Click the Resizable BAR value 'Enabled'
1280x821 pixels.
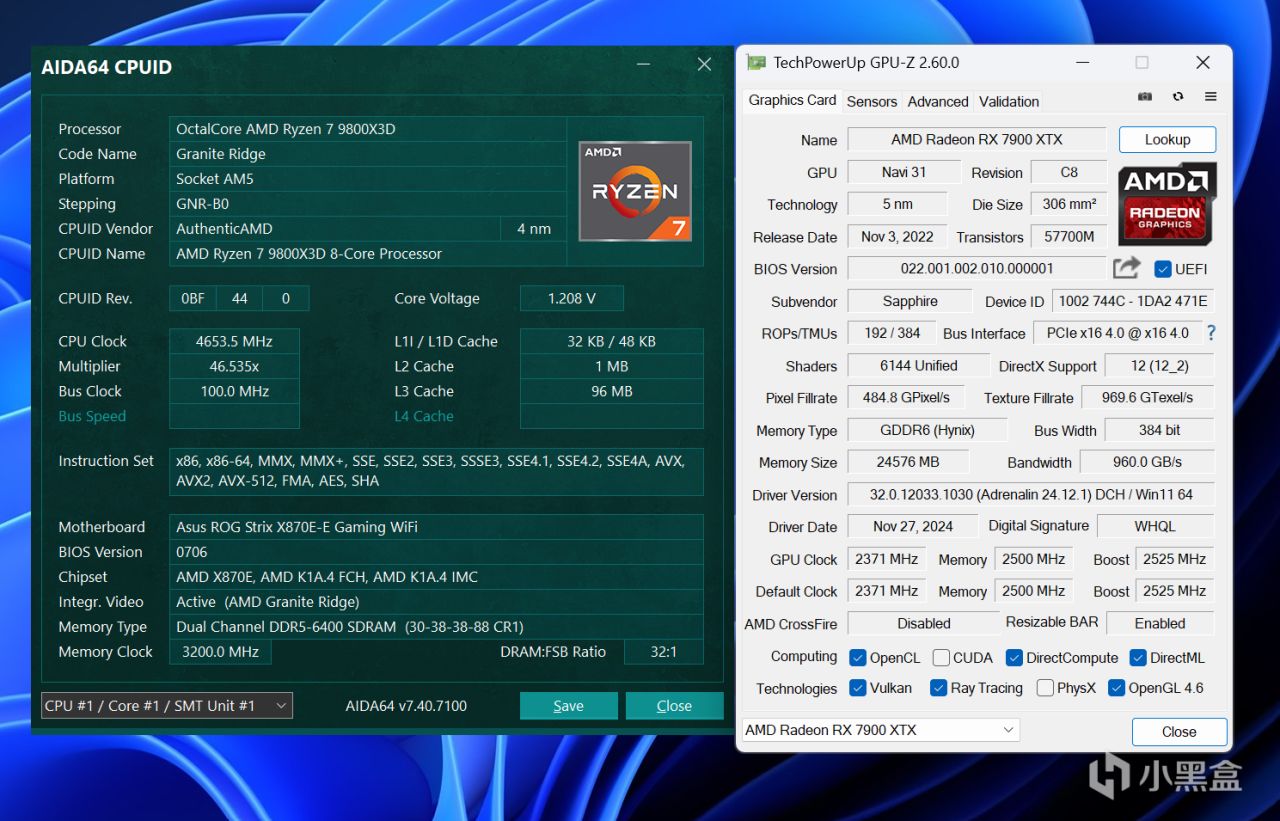(x=1160, y=623)
